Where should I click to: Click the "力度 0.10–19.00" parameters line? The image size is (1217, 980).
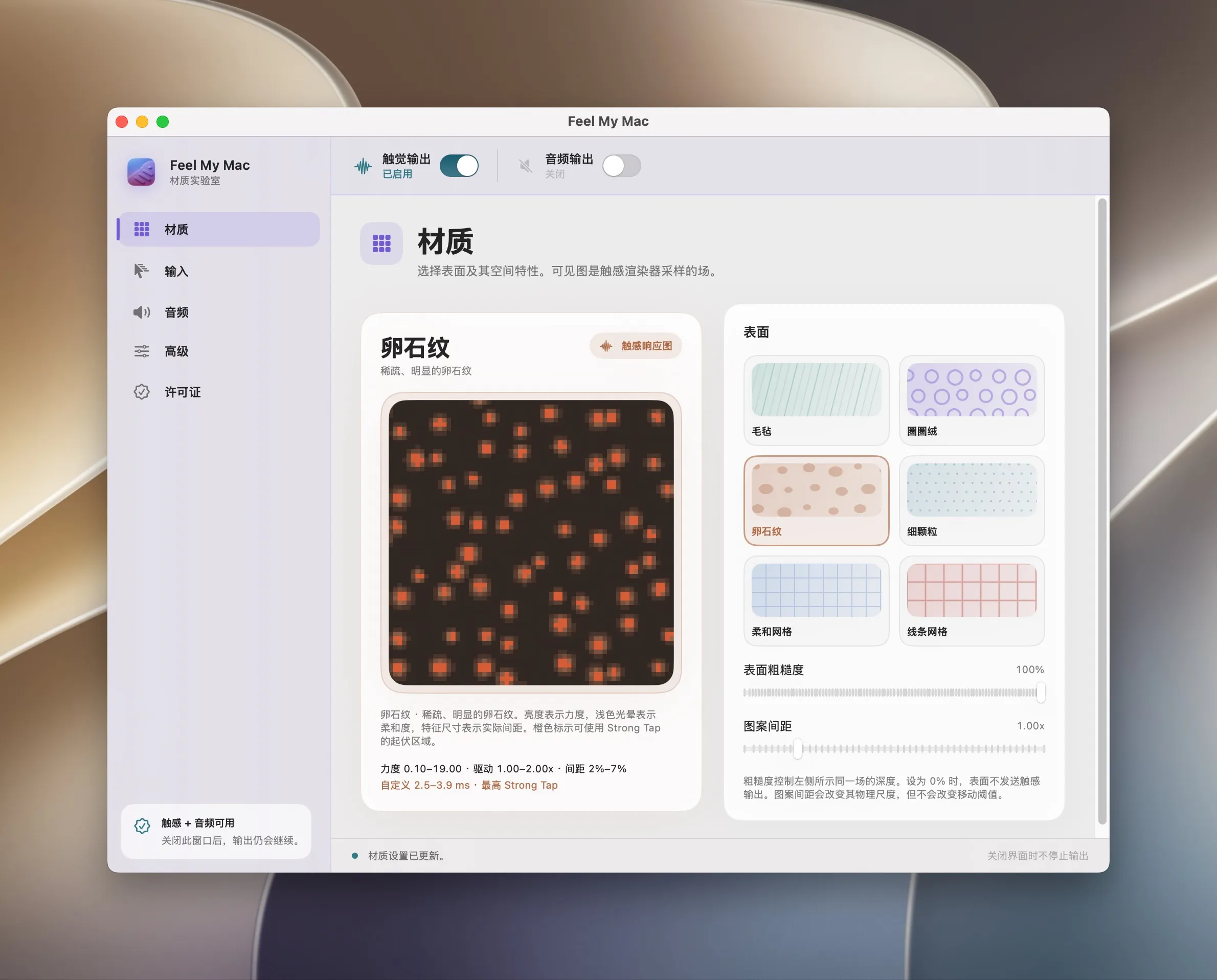421,769
